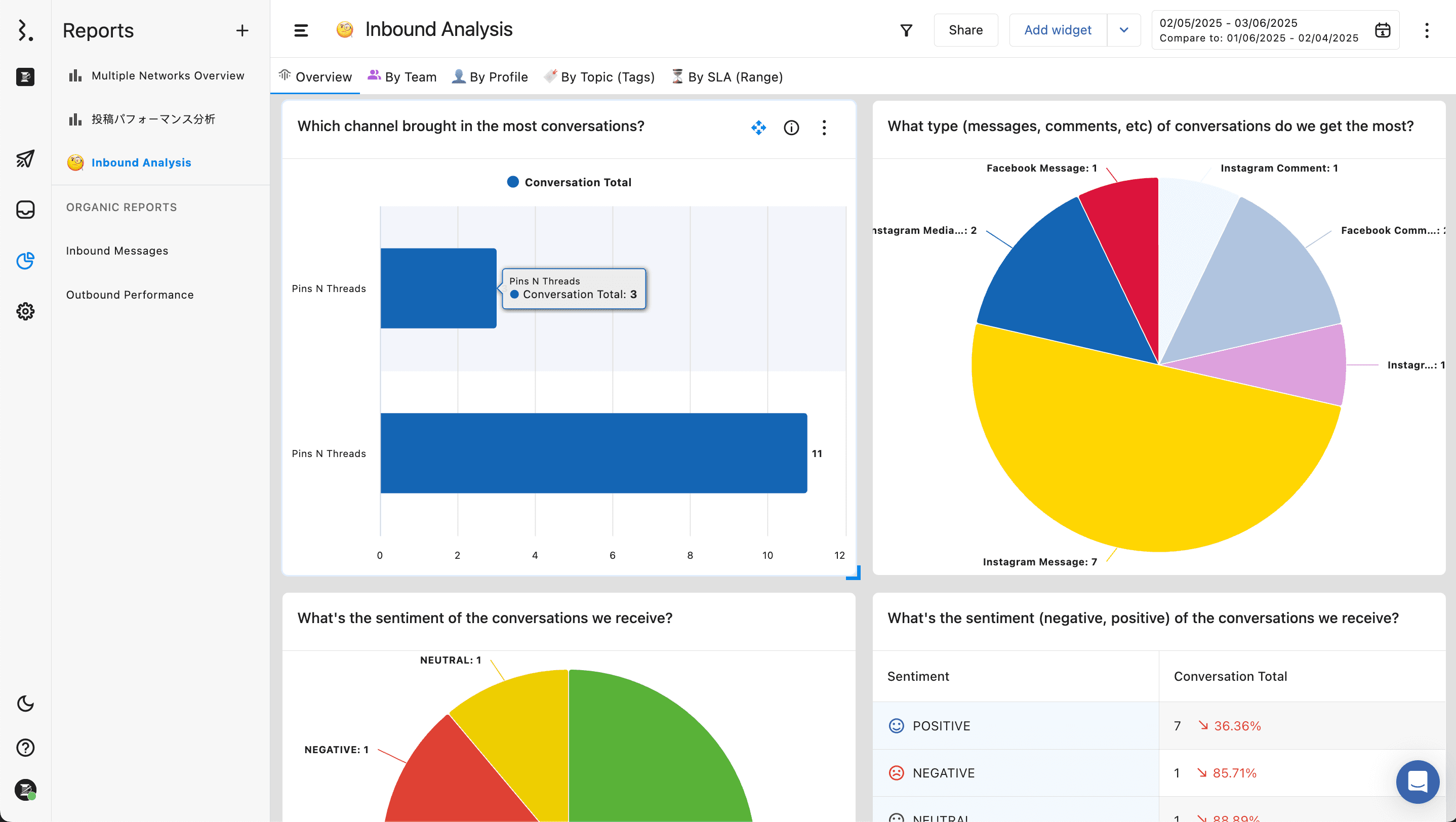Screen dimensions: 1456x822
Task: Open the By Topic (Tags) tab
Action: (599, 77)
